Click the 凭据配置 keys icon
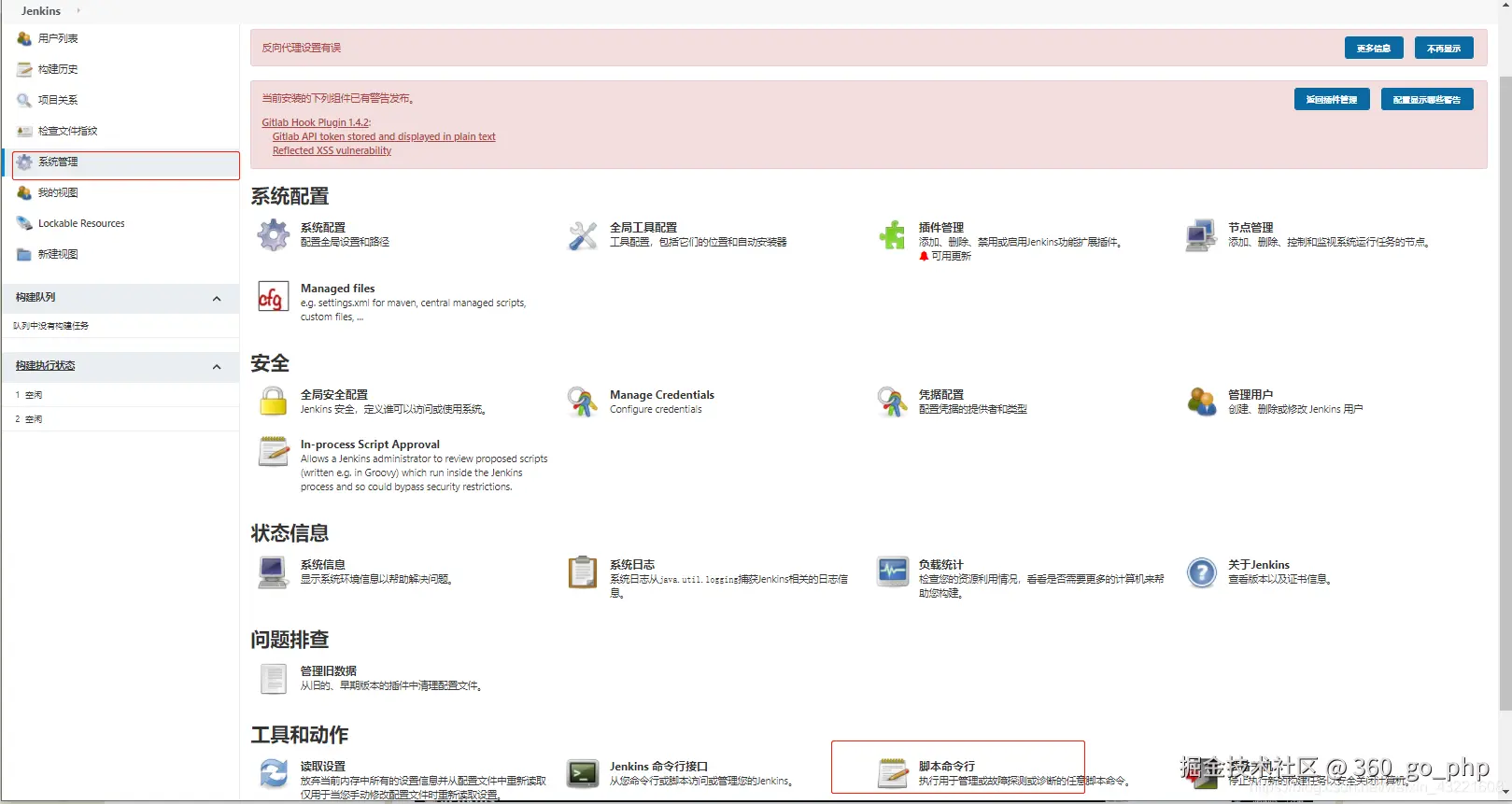The image size is (1512, 804). (892, 402)
